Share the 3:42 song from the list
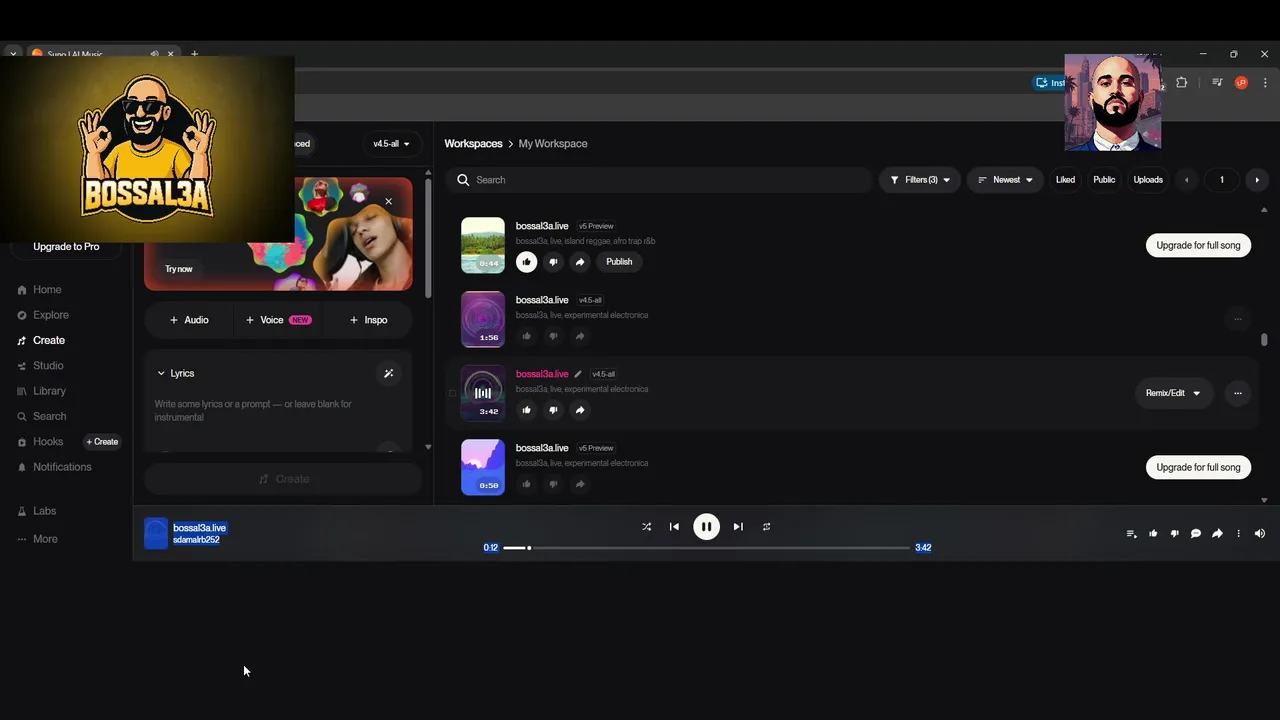 coord(580,410)
